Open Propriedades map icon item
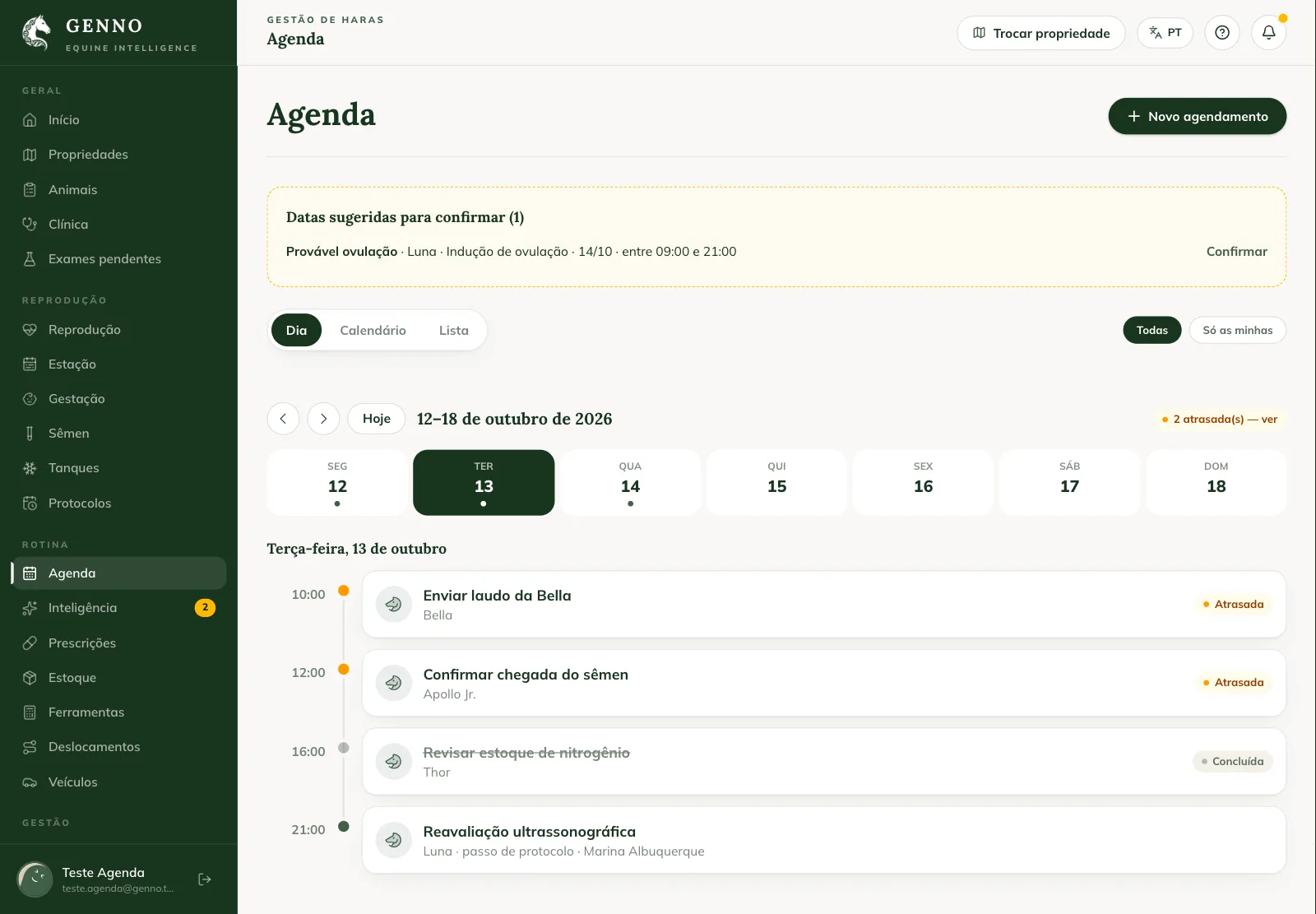Viewport: 1316px width, 914px height. click(118, 155)
